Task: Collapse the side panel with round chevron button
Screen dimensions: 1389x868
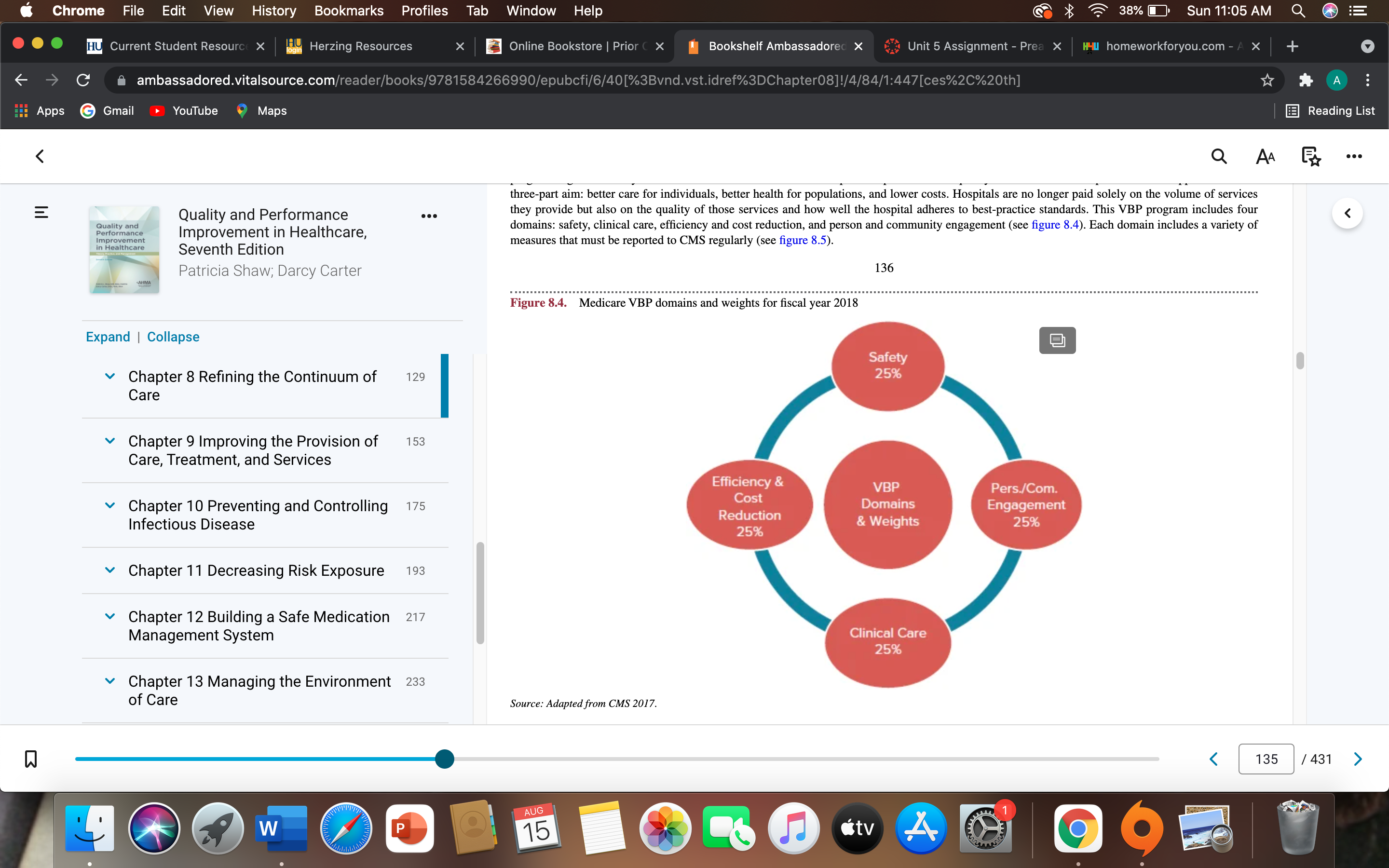Action: 1347,214
